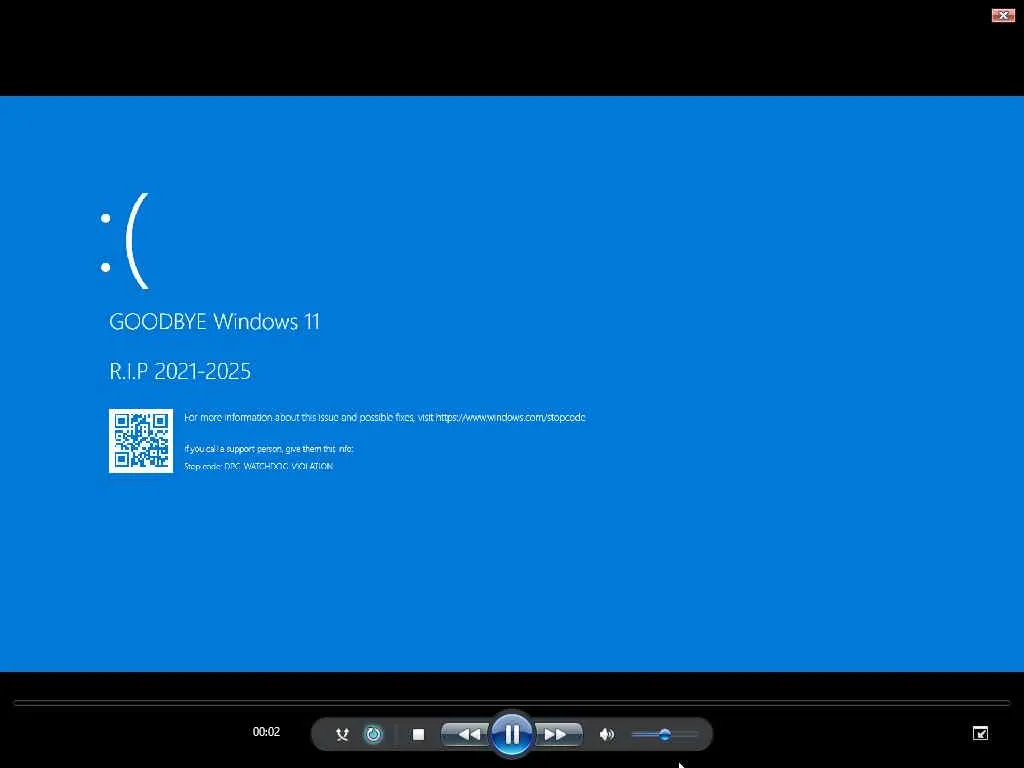This screenshot has height=768, width=1024.
Task: Toggle shuffle mode in player controls
Action: coord(342,734)
